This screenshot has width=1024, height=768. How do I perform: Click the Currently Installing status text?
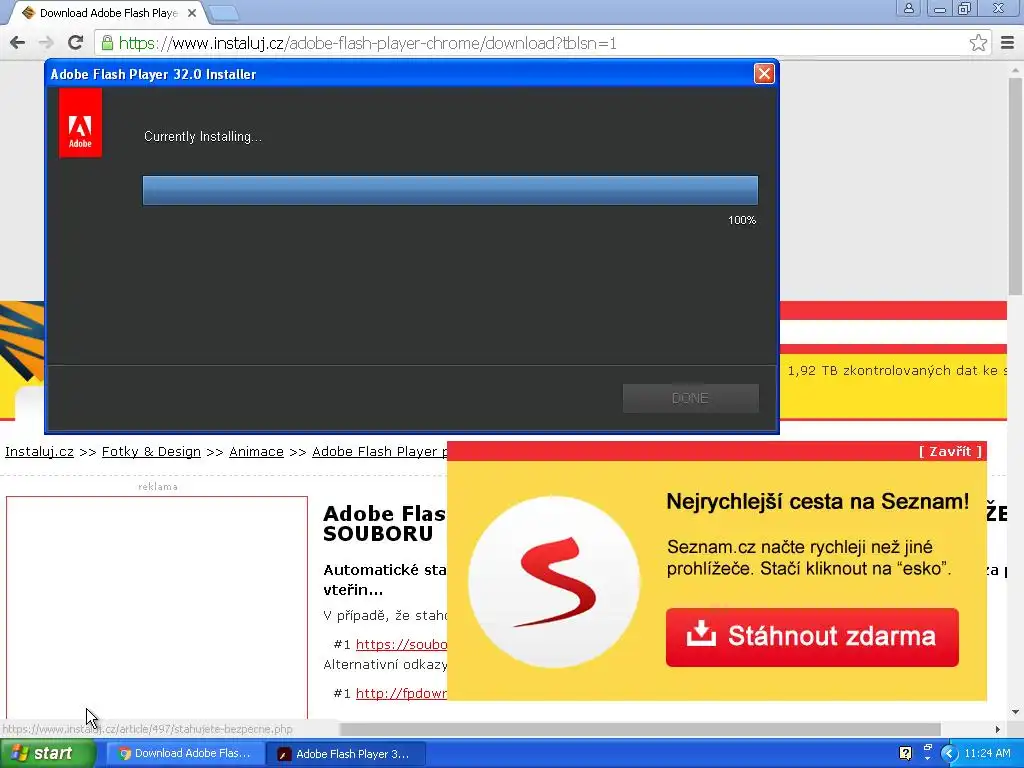tap(202, 136)
